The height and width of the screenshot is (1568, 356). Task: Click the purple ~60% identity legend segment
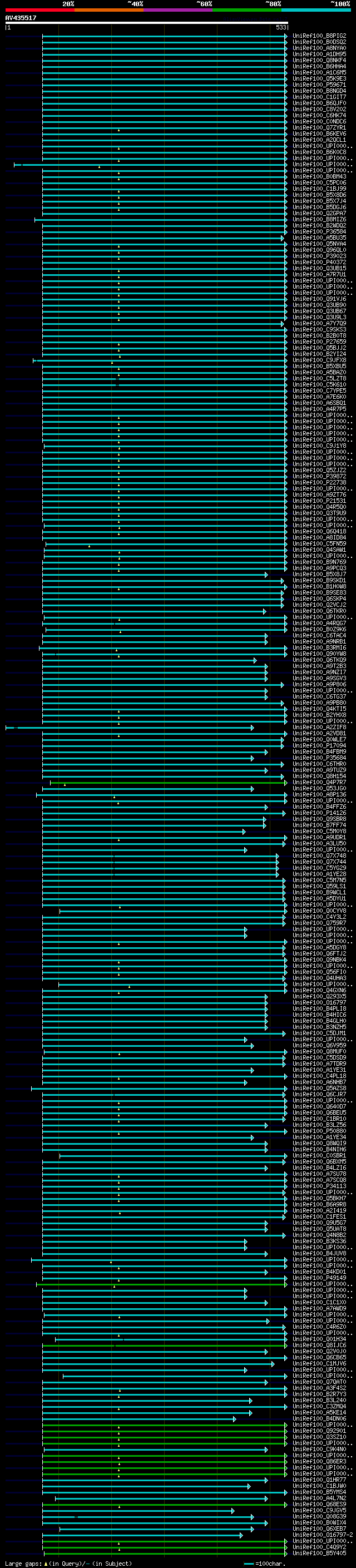point(177,11)
